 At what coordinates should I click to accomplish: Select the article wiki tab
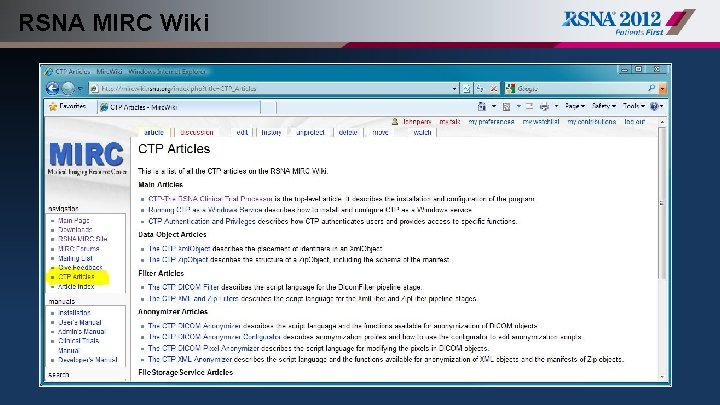[x=154, y=132]
